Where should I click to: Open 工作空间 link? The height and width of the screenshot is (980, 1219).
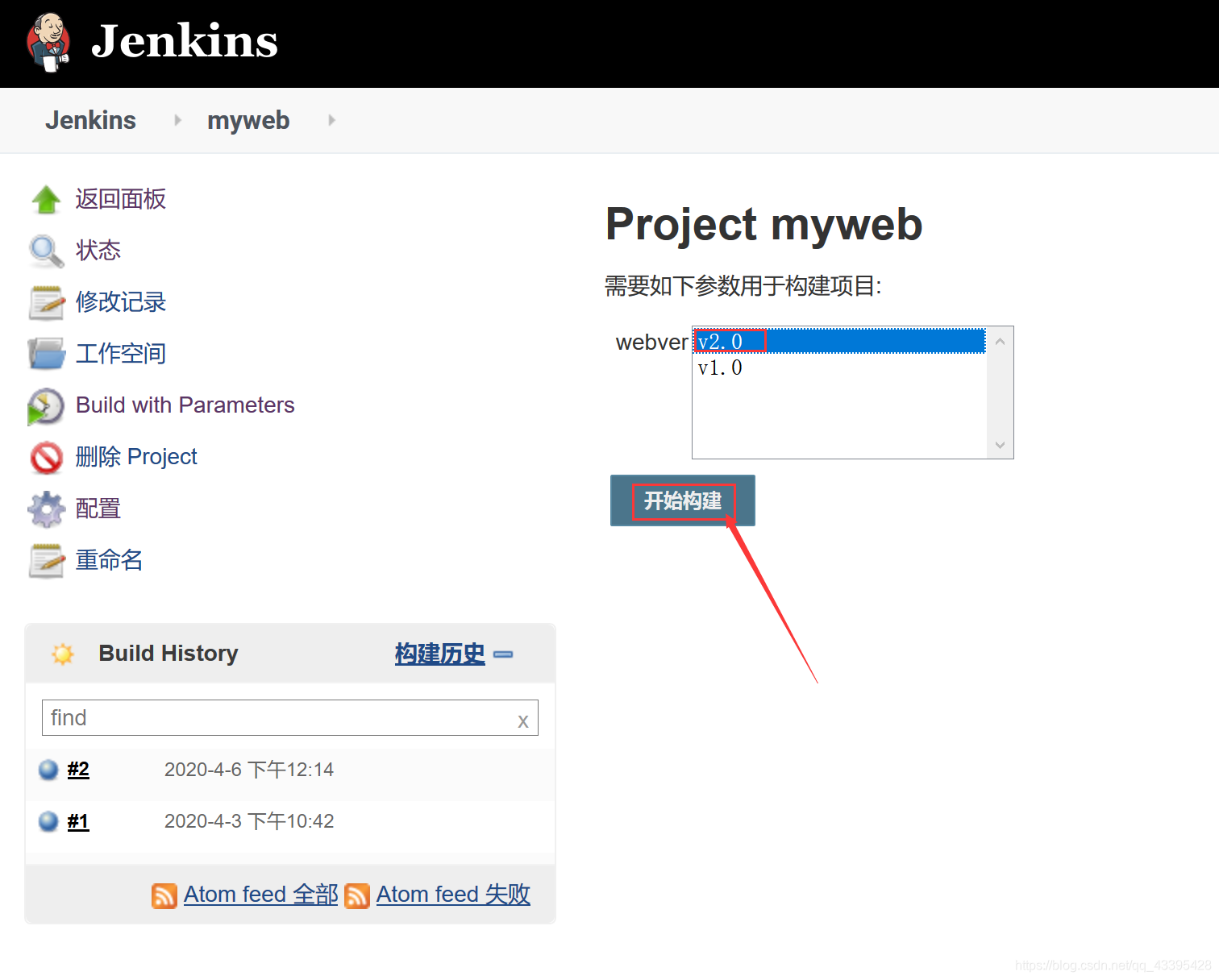coord(121,354)
